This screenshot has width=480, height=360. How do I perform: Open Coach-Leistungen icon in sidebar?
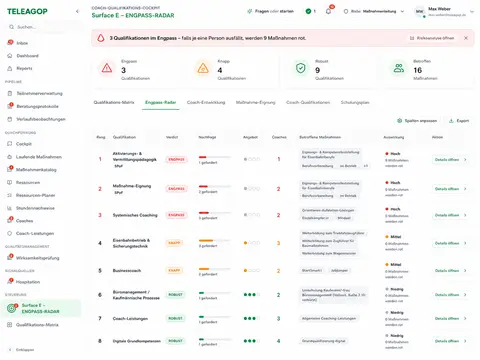tap(9, 233)
